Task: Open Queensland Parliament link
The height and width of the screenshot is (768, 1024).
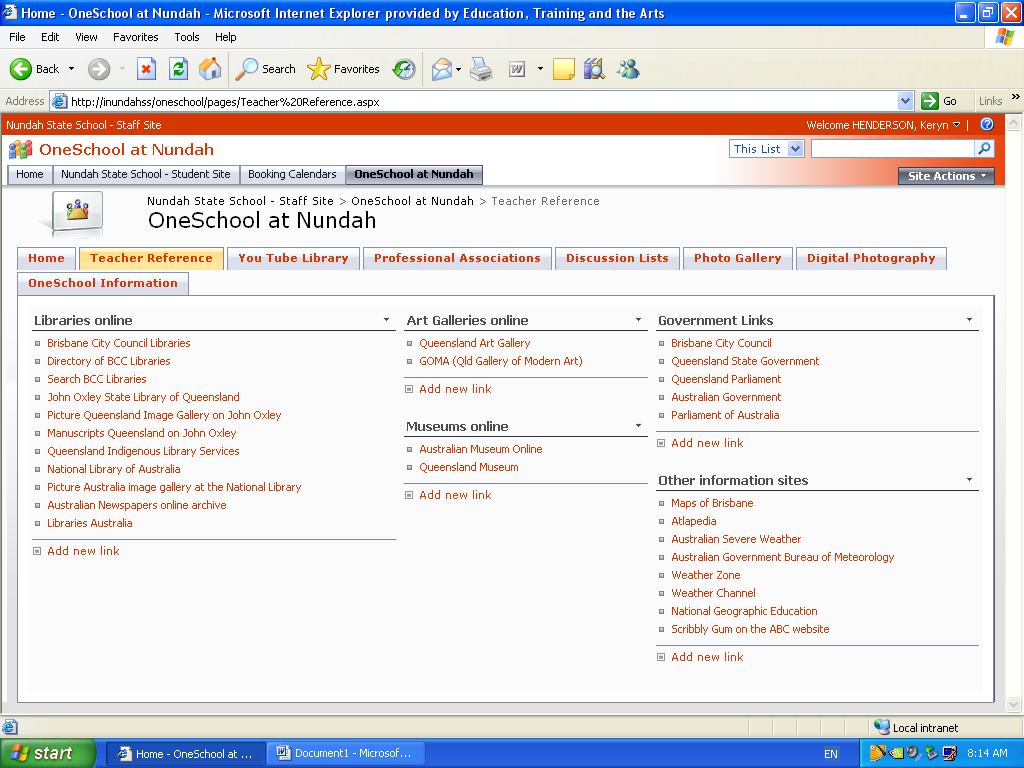Action: click(x=726, y=379)
